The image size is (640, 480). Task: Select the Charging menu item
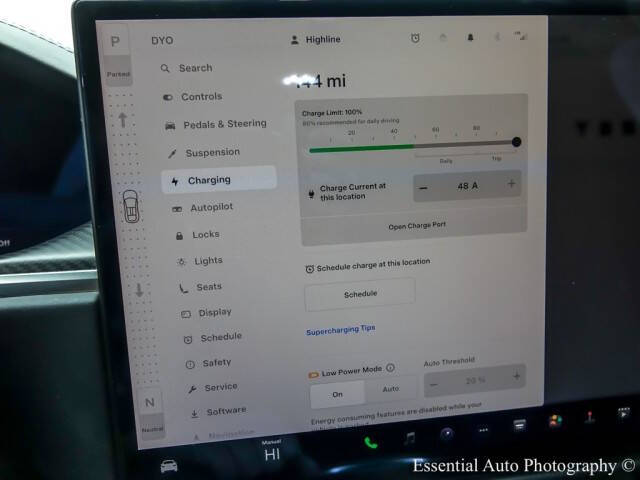tap(219, 180)
